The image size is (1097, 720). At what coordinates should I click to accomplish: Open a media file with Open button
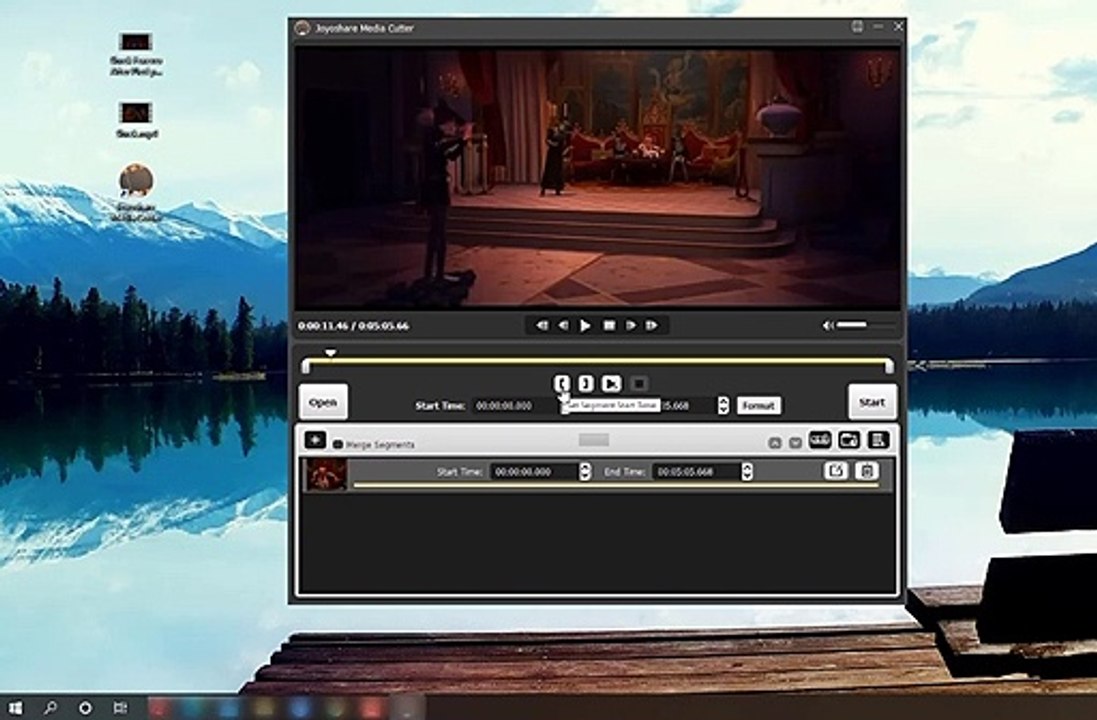pos(323,402)
